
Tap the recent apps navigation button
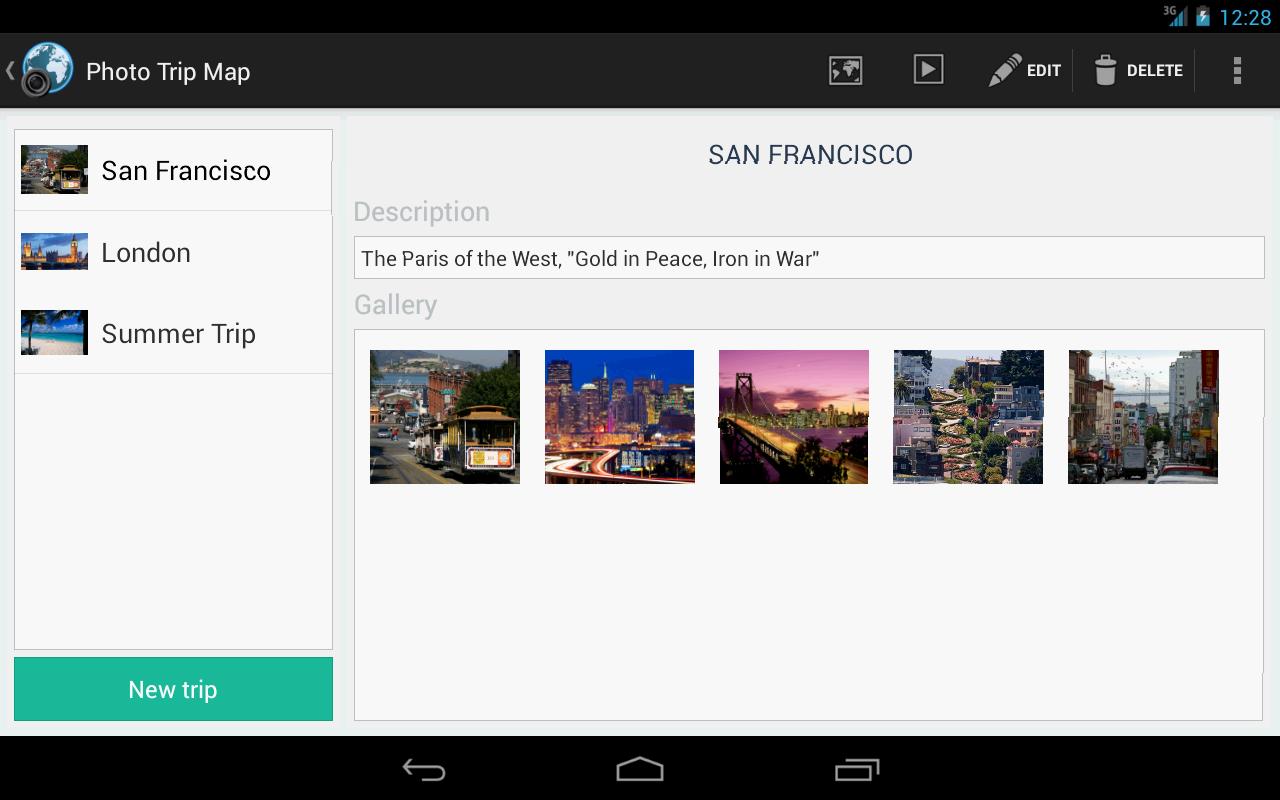[x=856, y=769]
